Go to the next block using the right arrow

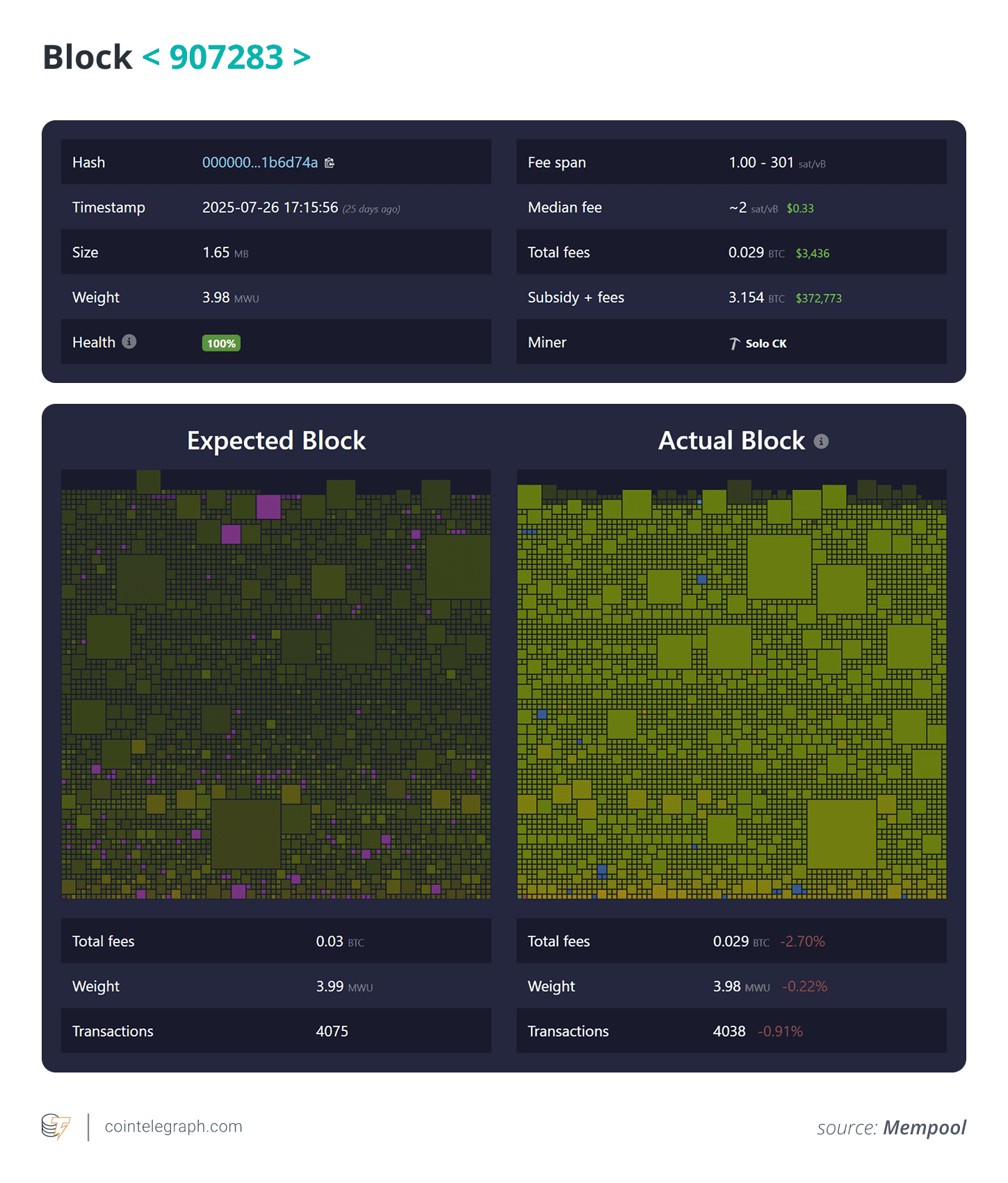(302, 58)
